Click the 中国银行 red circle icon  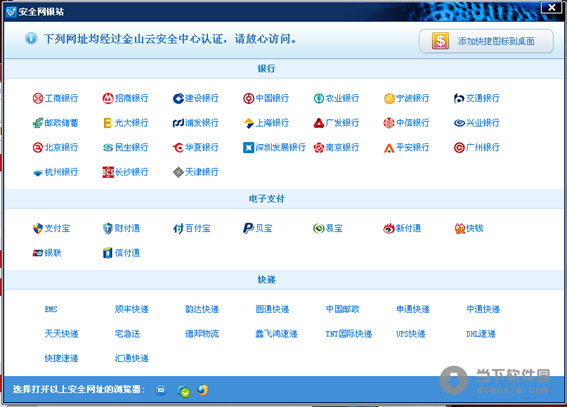[x=248, y=98]
